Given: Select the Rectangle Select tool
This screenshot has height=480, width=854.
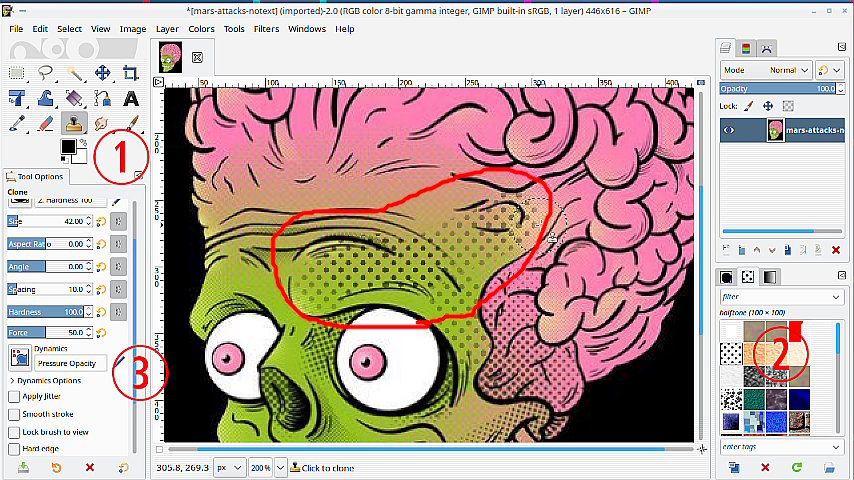Looking at the screenshot, I should 17,72.
